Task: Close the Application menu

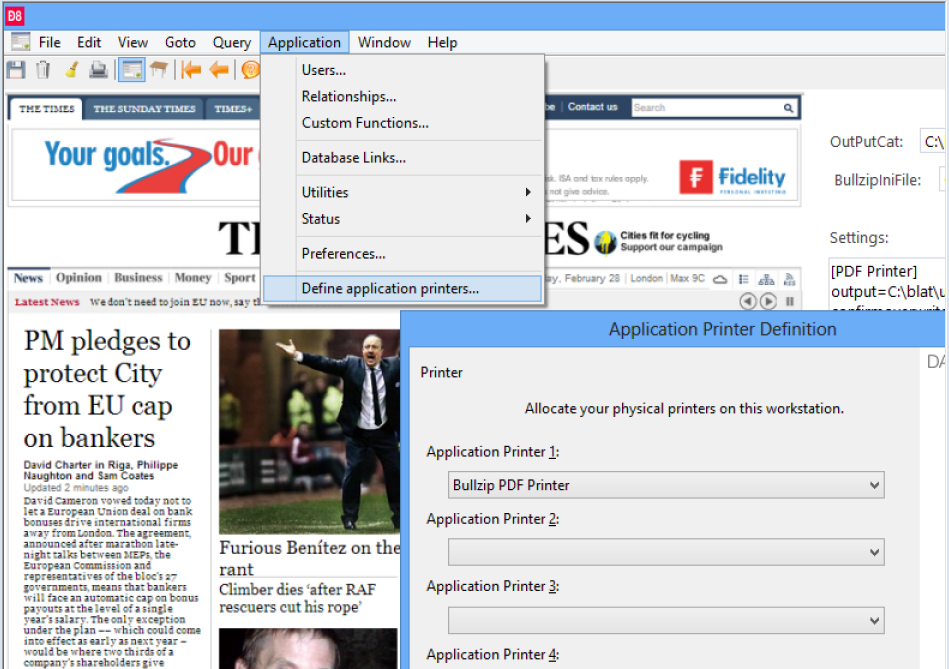Action: pos(304,42)
